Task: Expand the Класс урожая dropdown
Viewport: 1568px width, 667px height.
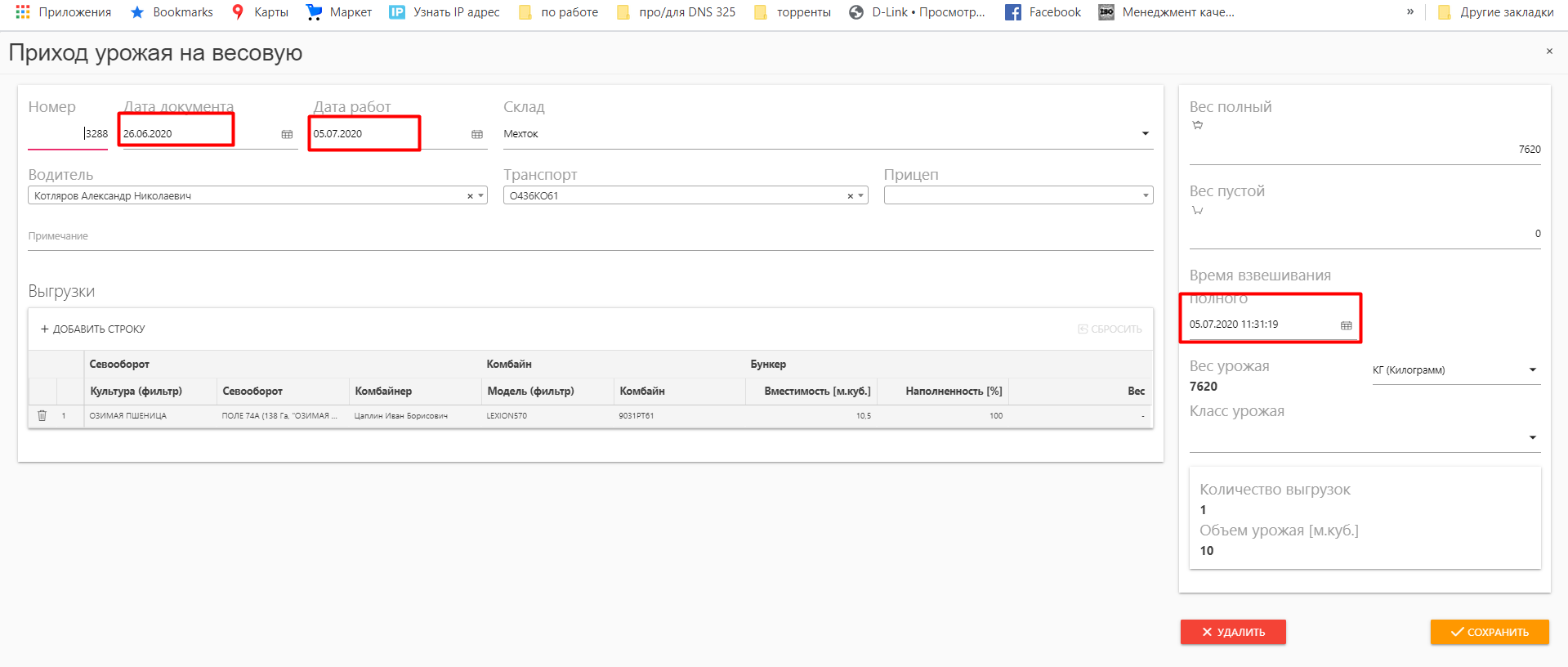Action: (x=1532, y=437)
